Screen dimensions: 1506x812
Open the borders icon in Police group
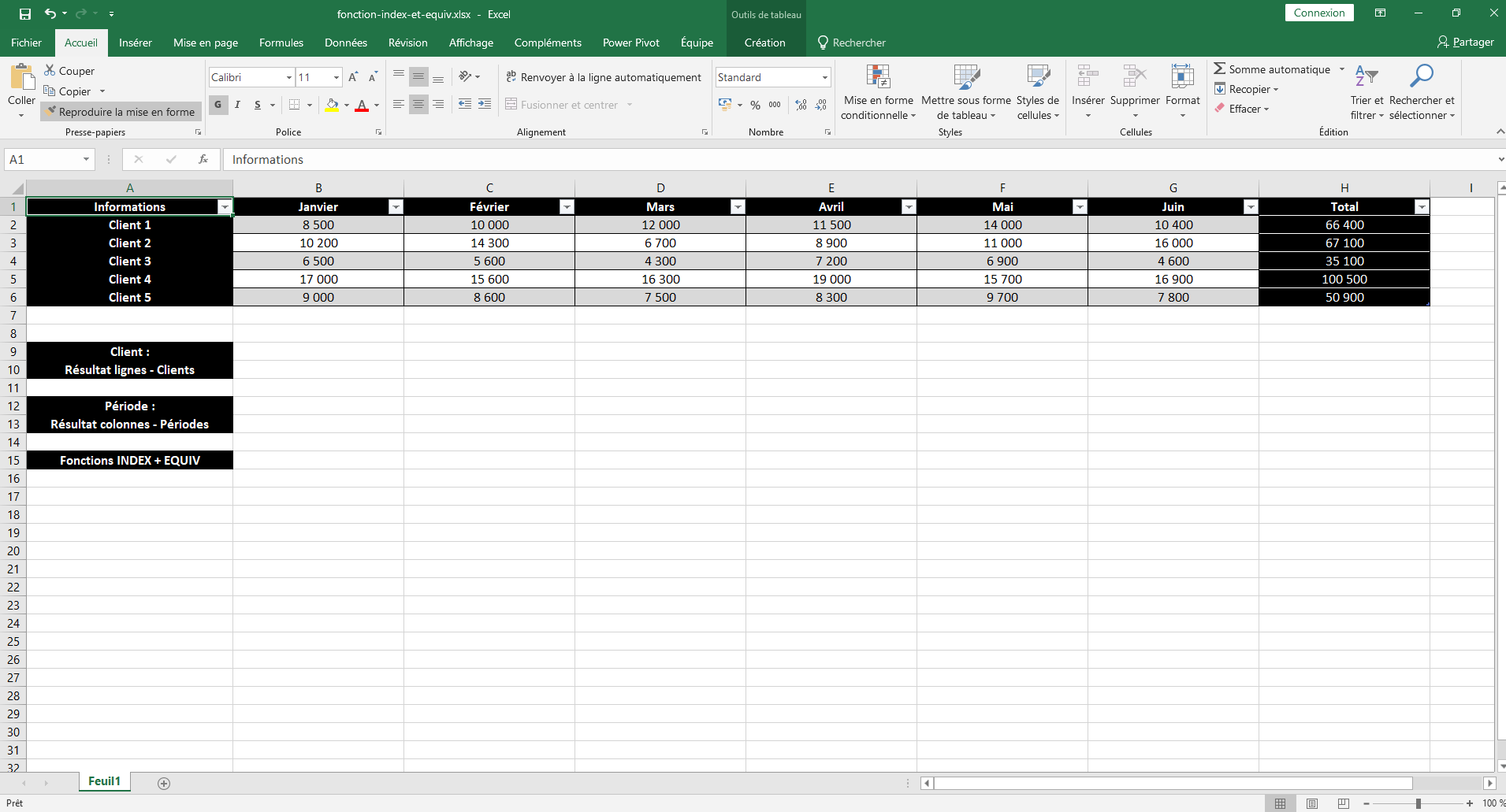294,105
